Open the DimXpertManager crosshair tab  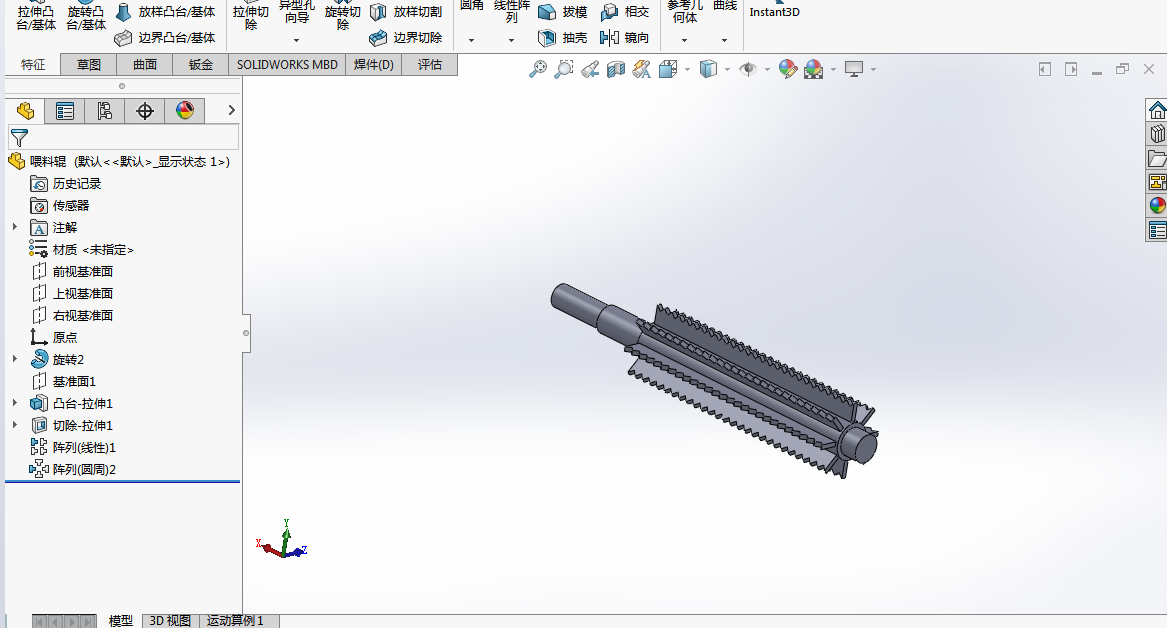pyautogui.click(x=144, y=111)
